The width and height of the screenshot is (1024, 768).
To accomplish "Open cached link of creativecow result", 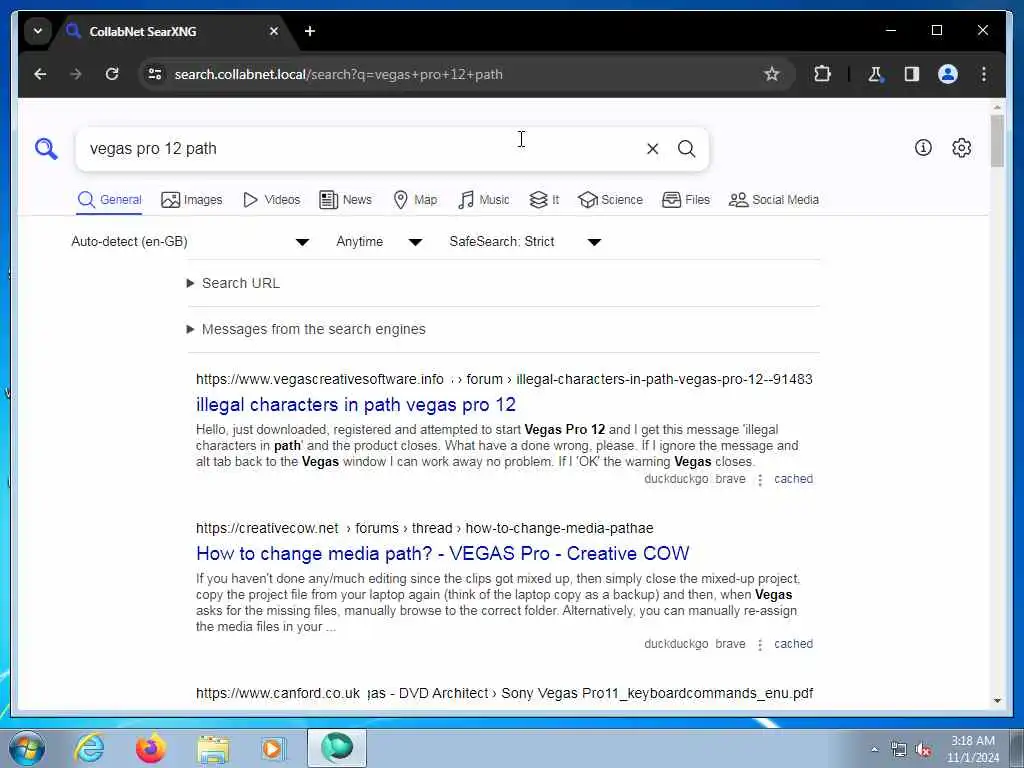I will point(793,644).
